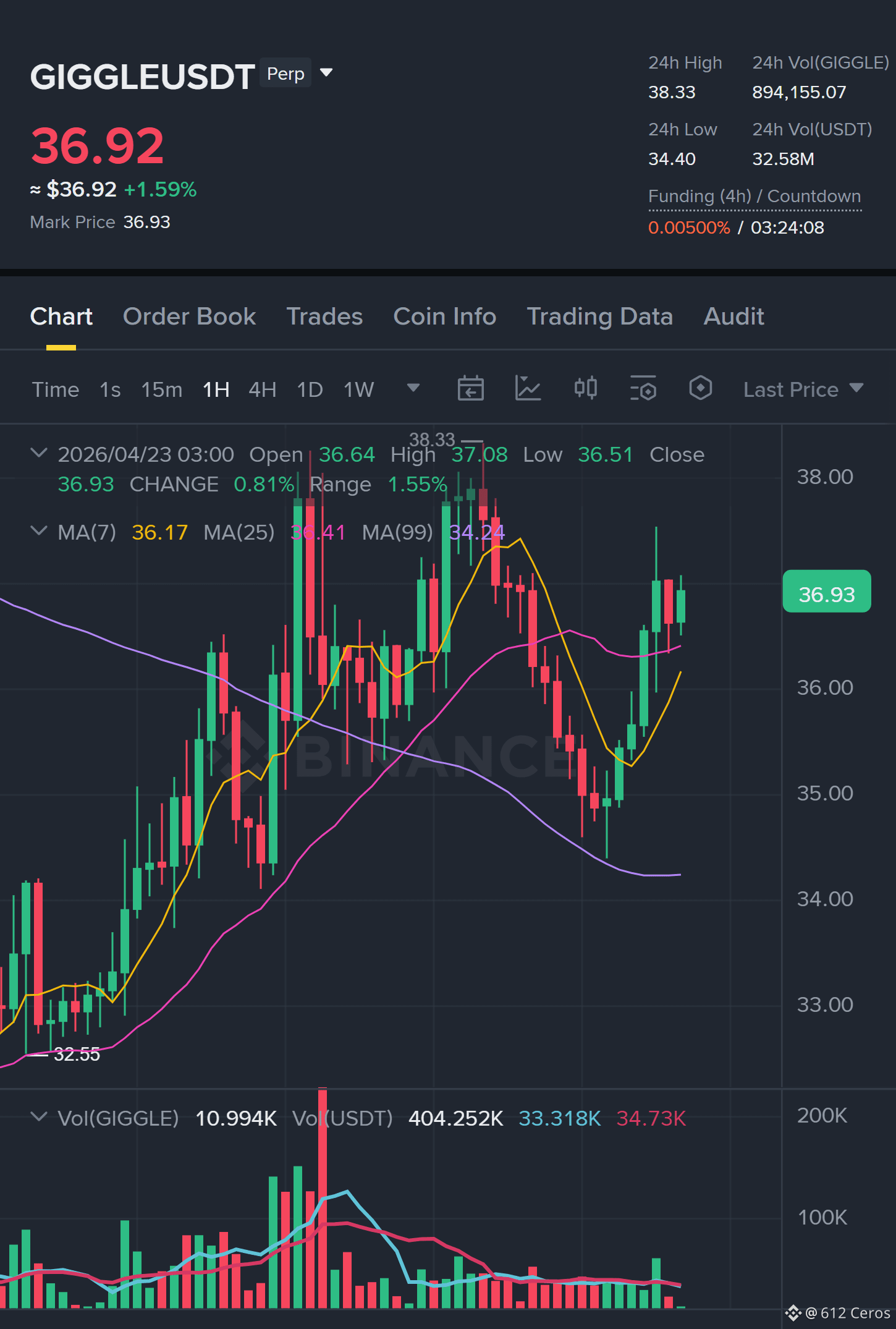Image resolution: width=896 pixels, height=1329 pixels.
Task: Select the candlestick chart style icon
Action: (x=585, y=389)
